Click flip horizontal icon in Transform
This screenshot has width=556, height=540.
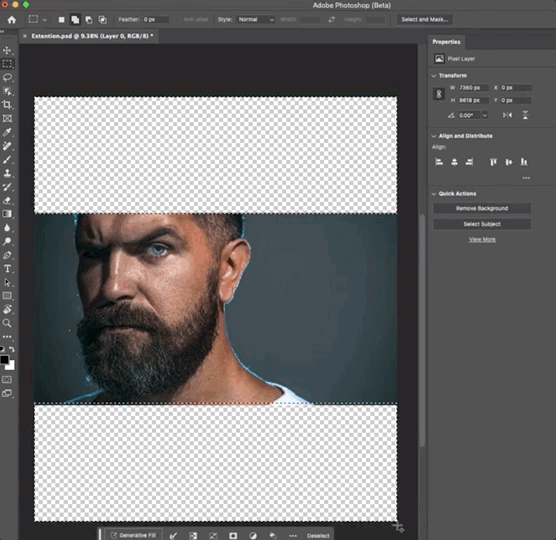[x=507, y=115]
